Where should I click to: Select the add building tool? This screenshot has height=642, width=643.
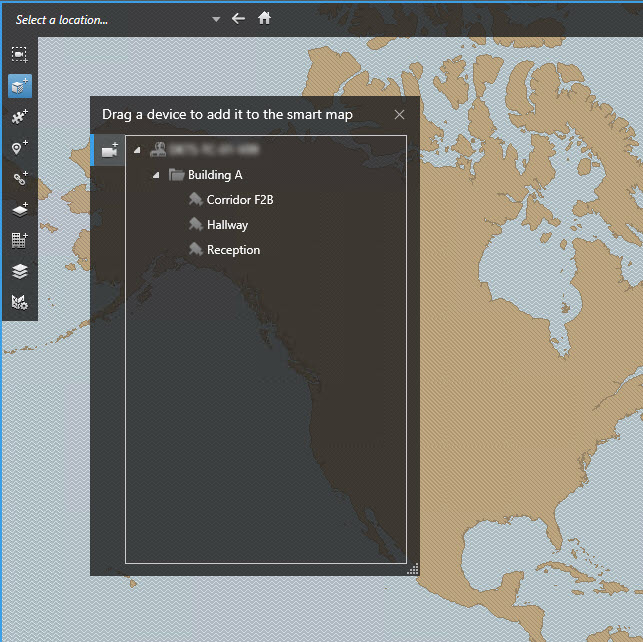click(x=20, y=240)
